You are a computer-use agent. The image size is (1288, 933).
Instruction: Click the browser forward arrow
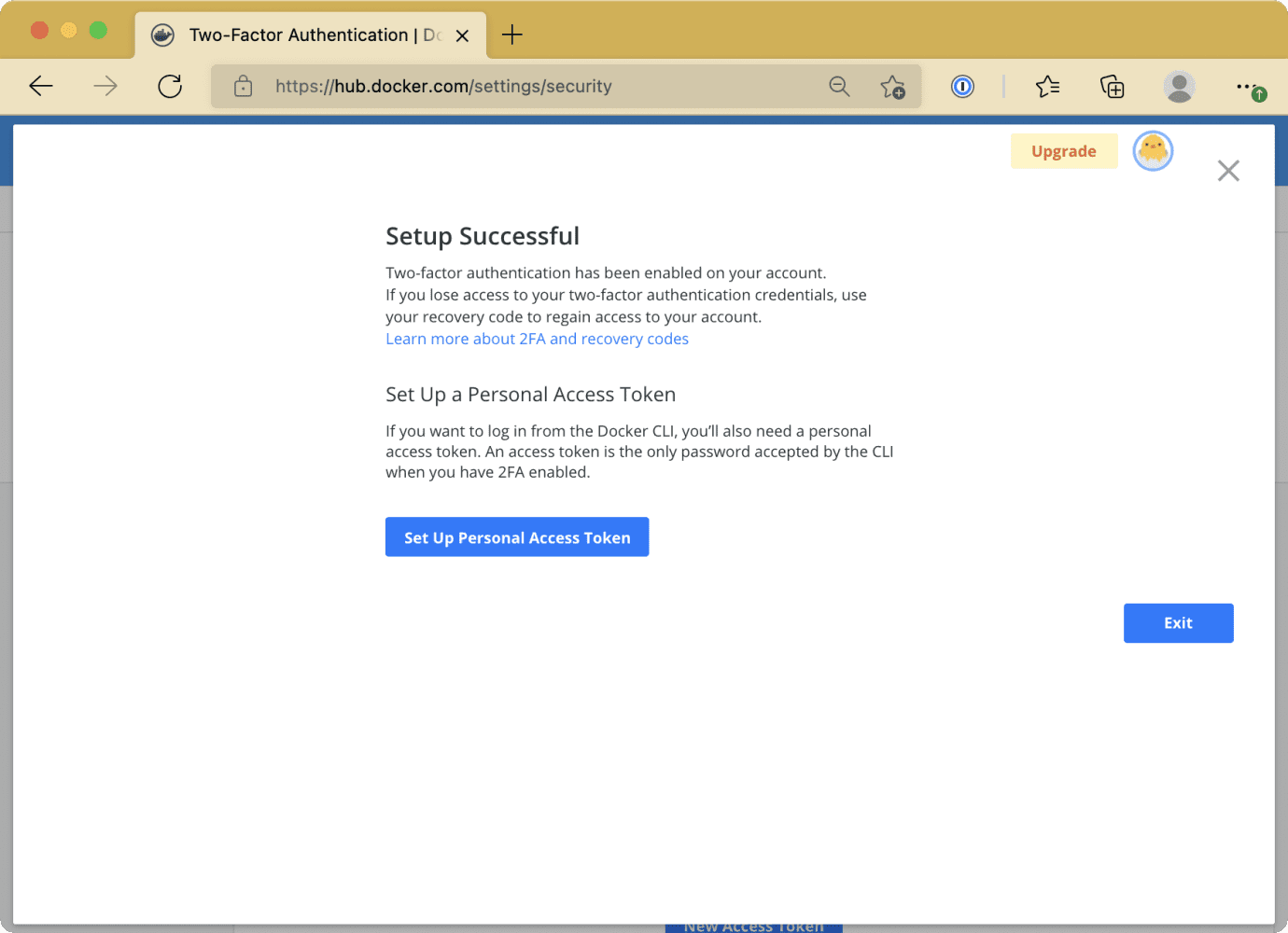pos(105,87)
